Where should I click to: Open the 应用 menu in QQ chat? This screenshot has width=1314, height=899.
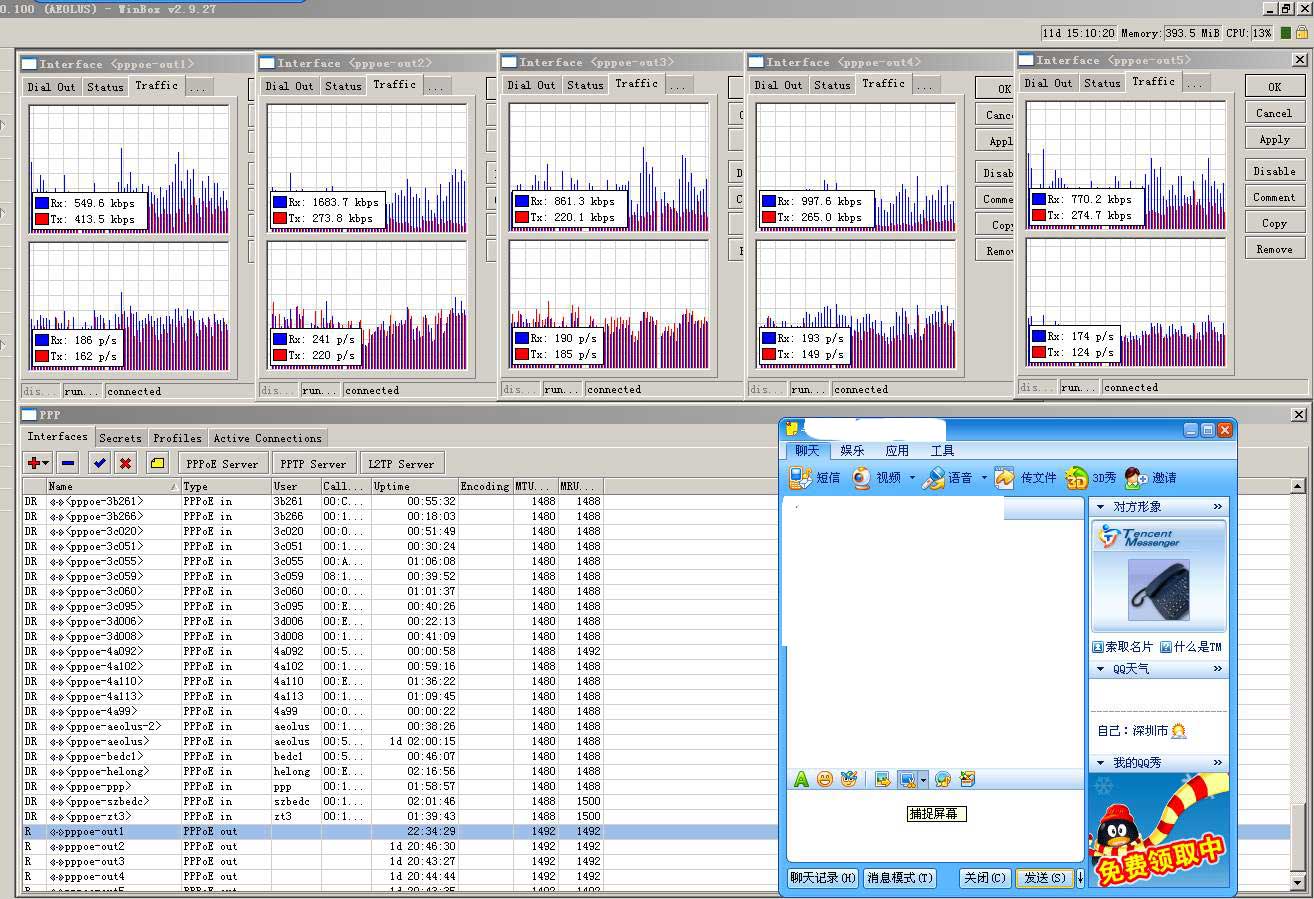(x=898, y=451)
